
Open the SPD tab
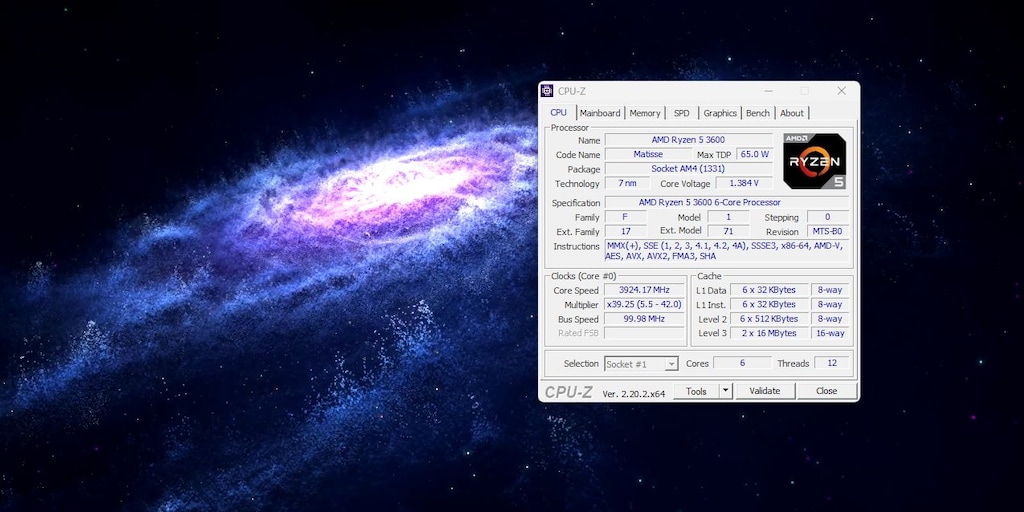click(x=681, y=113)
